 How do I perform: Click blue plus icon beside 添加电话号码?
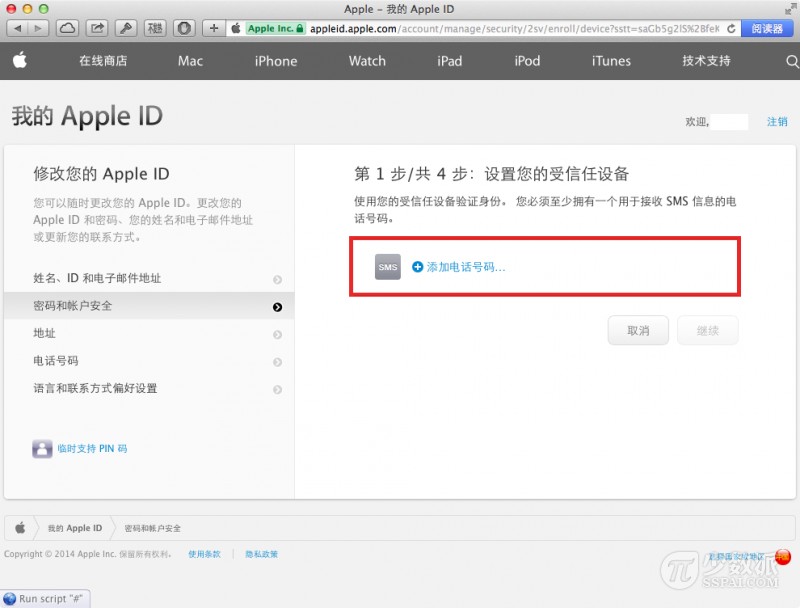click(417, 267)
